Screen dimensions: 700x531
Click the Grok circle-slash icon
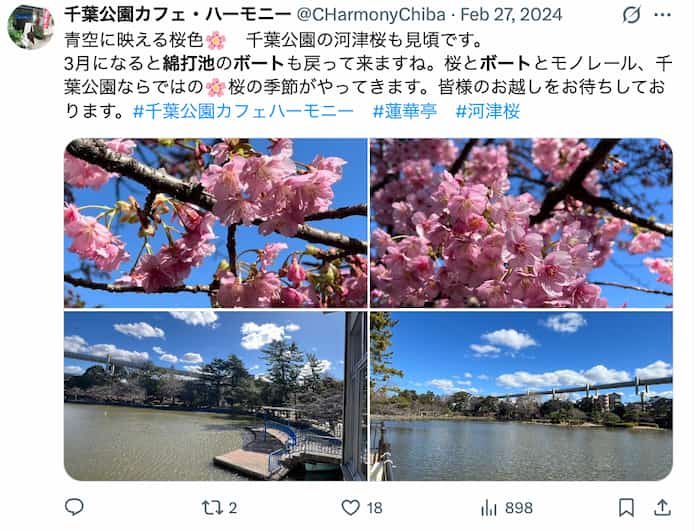(631, 15)
